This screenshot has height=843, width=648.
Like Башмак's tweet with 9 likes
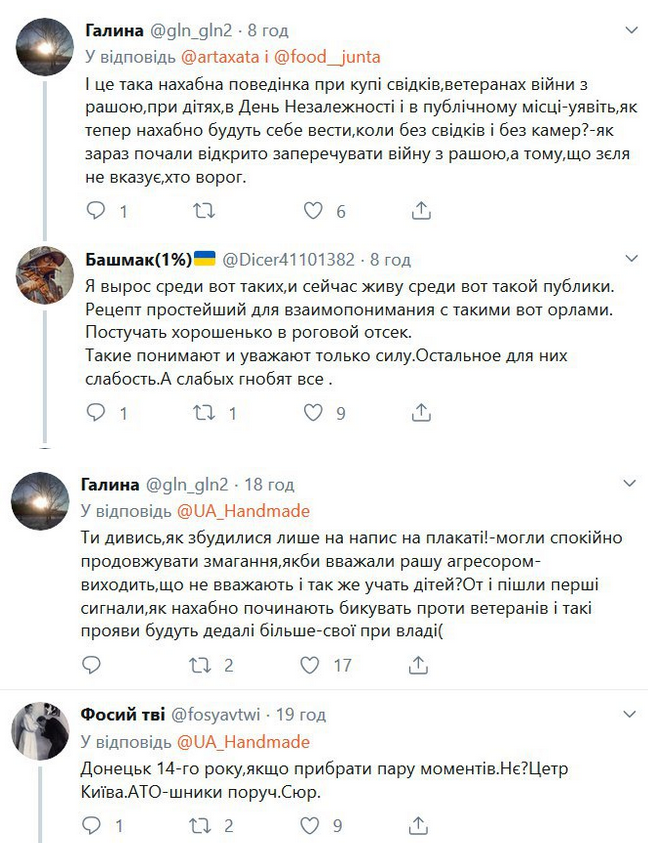tap(313, 413)
